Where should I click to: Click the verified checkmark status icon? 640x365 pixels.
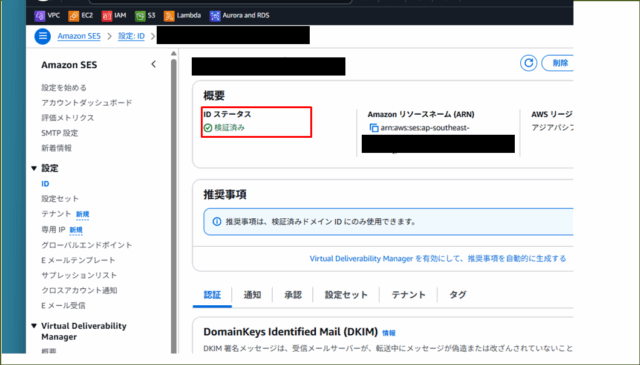[x=208, y=128]
